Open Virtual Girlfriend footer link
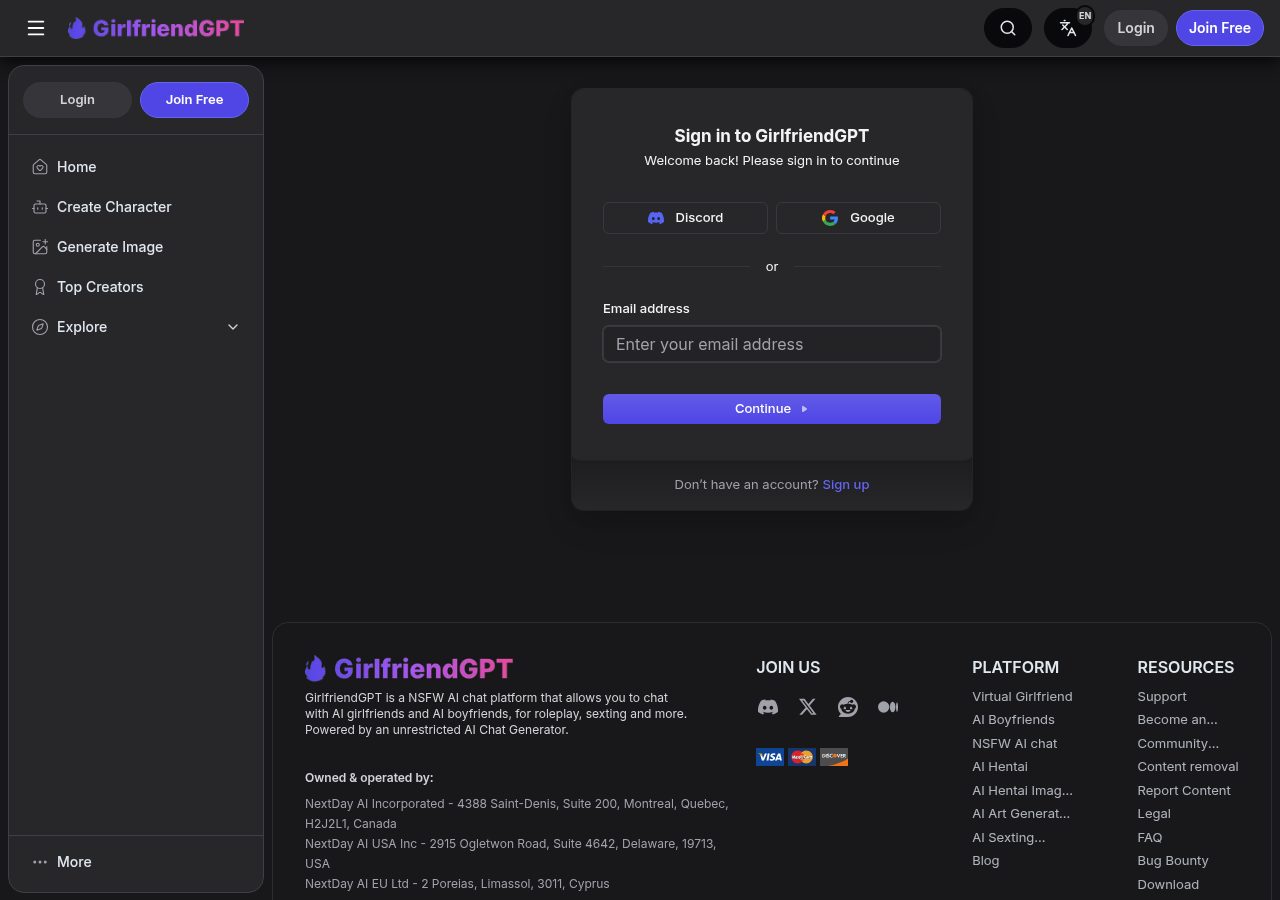 1022,697
